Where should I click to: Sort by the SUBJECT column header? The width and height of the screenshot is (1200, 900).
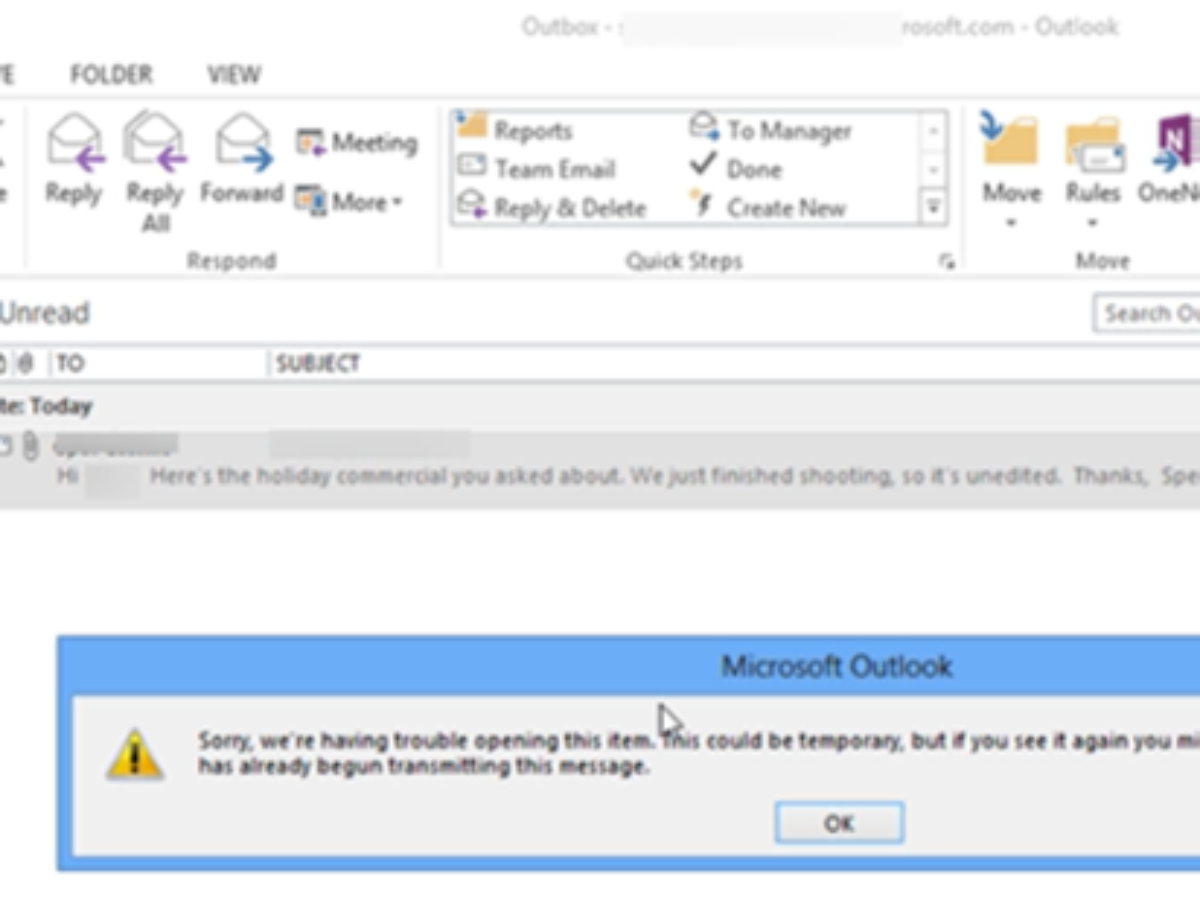click(x=735, y=364)
